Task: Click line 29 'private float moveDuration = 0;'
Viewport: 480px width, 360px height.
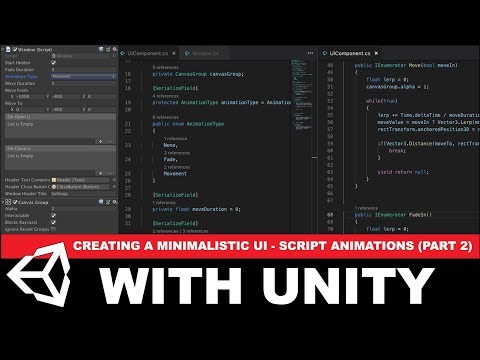Action: 196,209
